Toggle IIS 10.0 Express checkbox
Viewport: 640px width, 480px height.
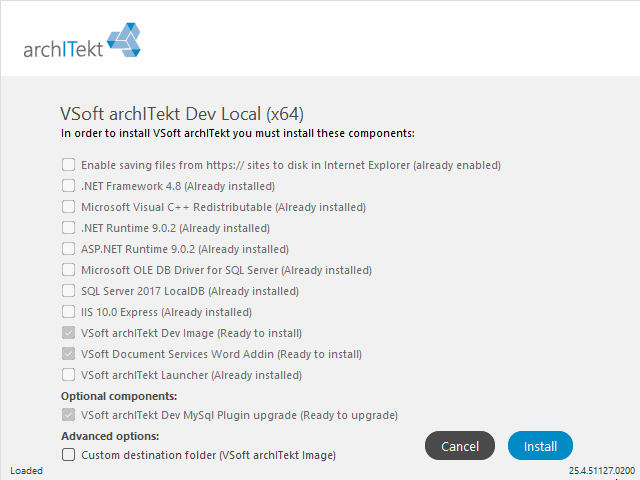click(x=68, y=312)
